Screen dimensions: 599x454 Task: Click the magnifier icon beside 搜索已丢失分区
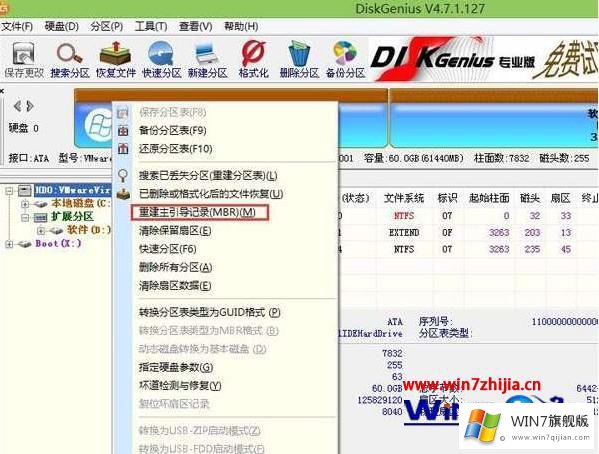123,175
